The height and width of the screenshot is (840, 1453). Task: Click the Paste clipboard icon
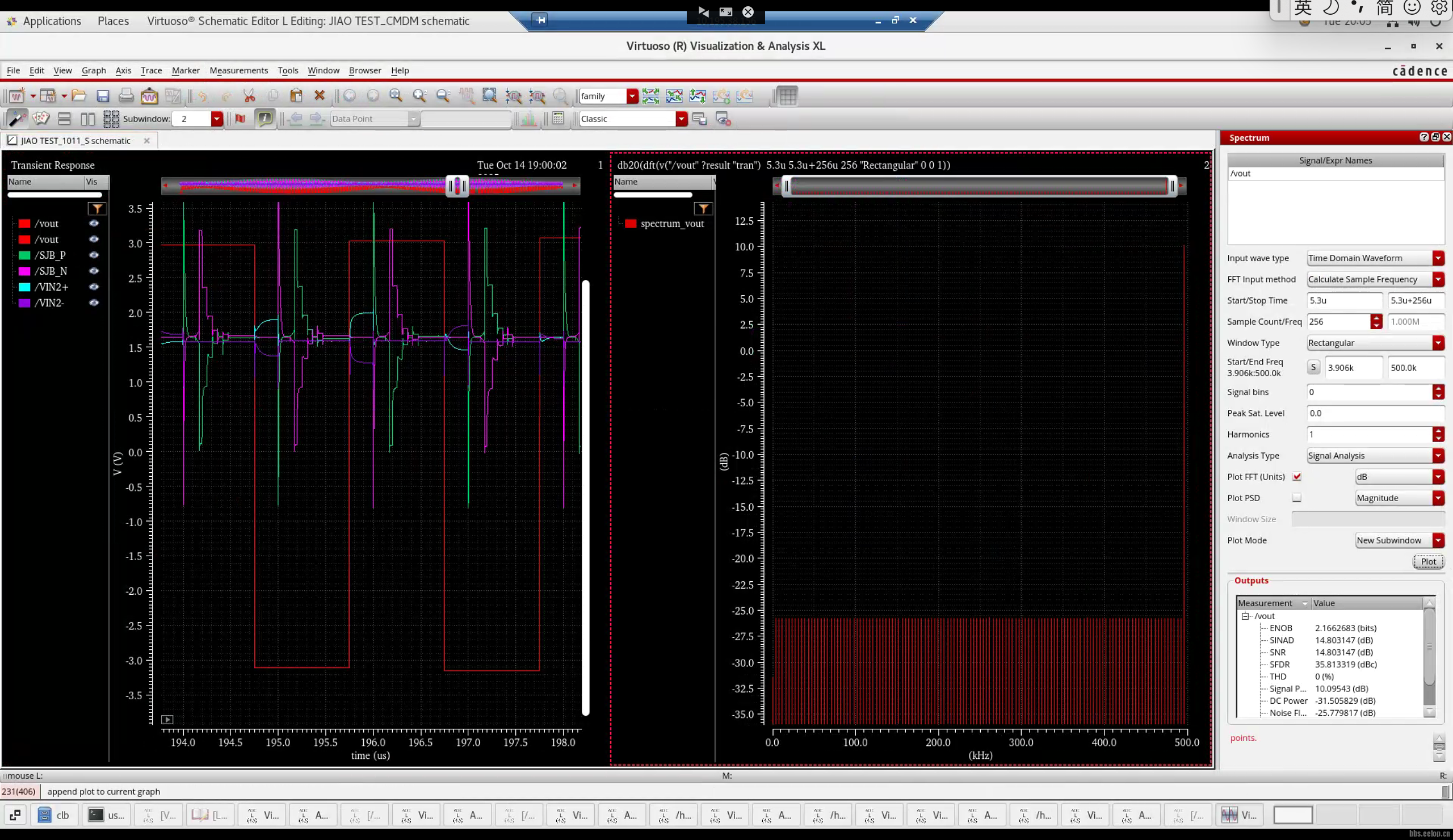(296, 96)
